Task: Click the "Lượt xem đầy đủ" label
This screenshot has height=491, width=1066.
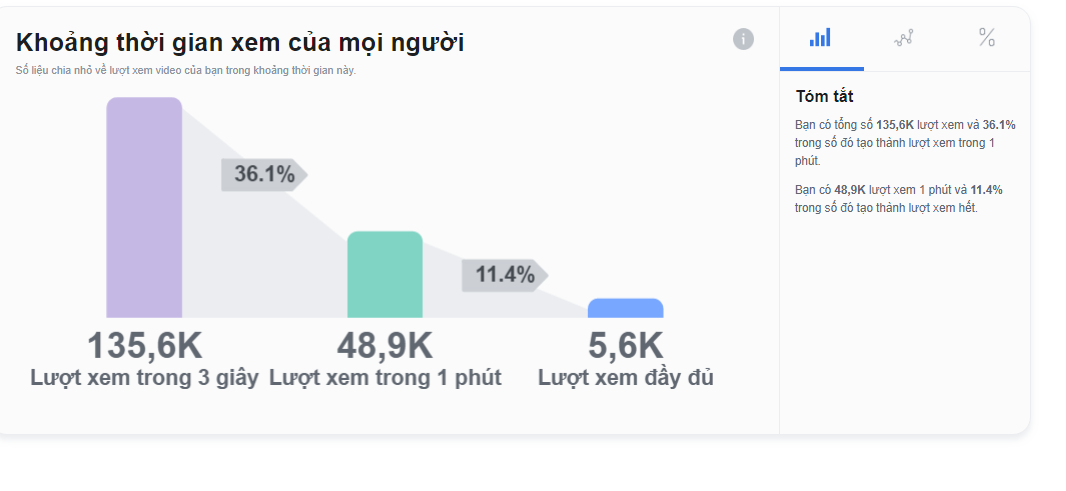Action: pos(625,378)
